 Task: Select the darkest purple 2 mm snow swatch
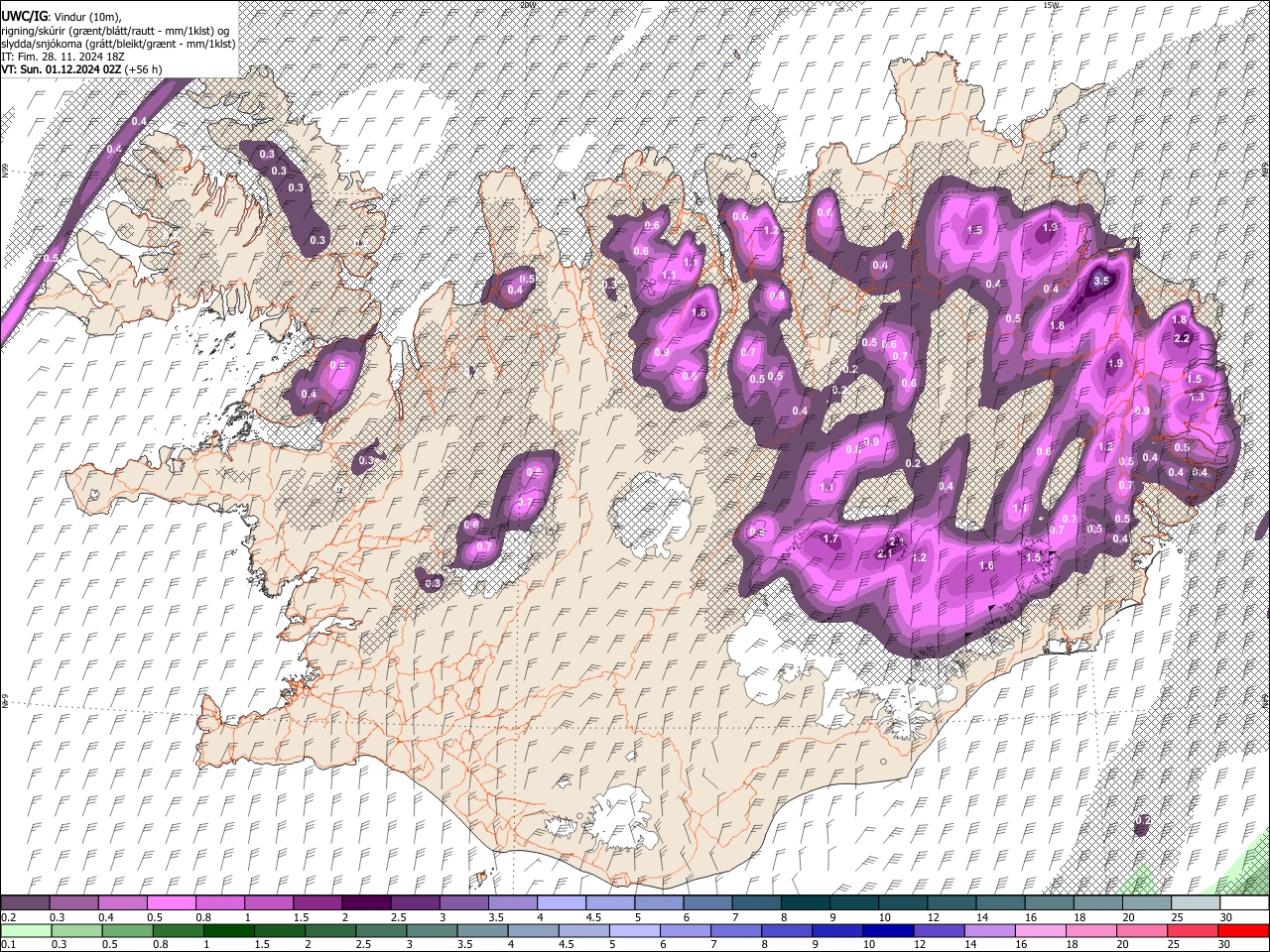(365, 903)
